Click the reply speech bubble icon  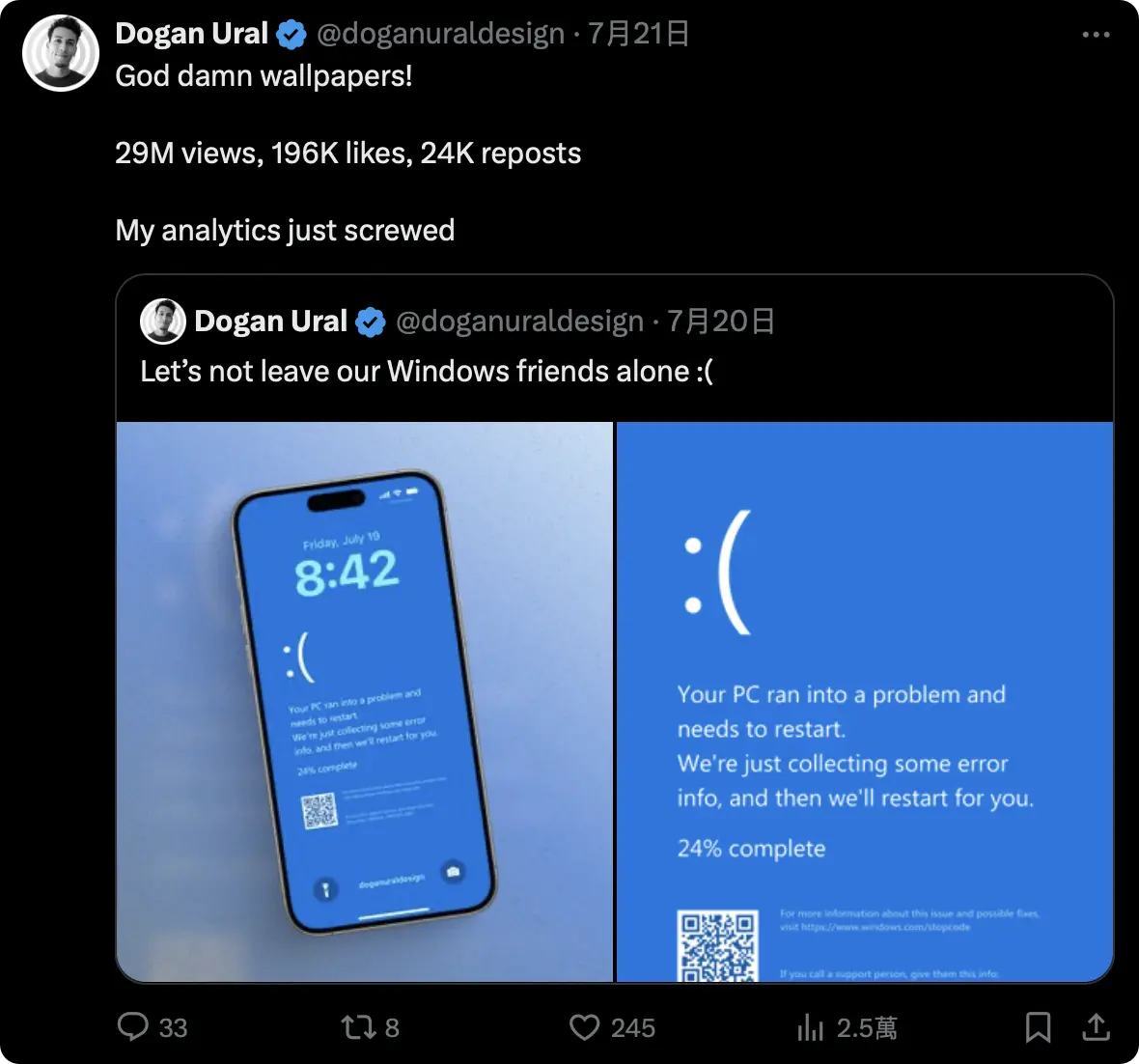133,1027
